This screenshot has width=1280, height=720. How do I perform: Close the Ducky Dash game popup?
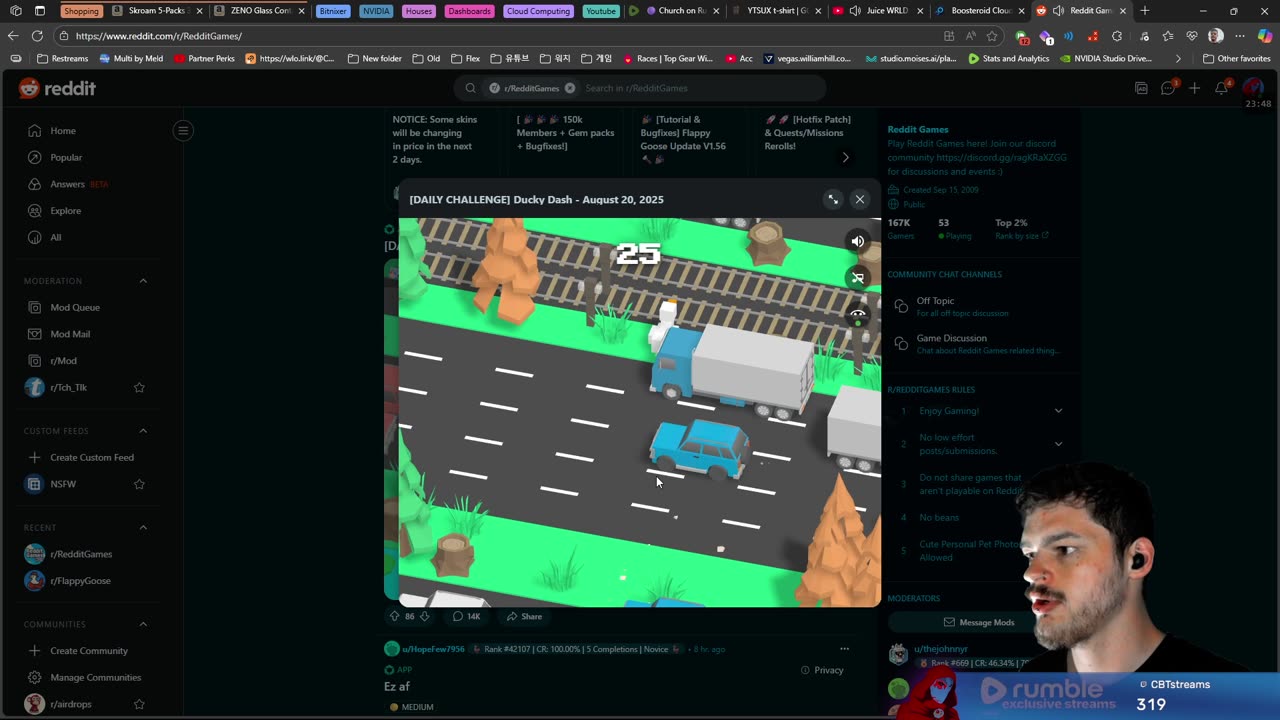pos(859,199)
